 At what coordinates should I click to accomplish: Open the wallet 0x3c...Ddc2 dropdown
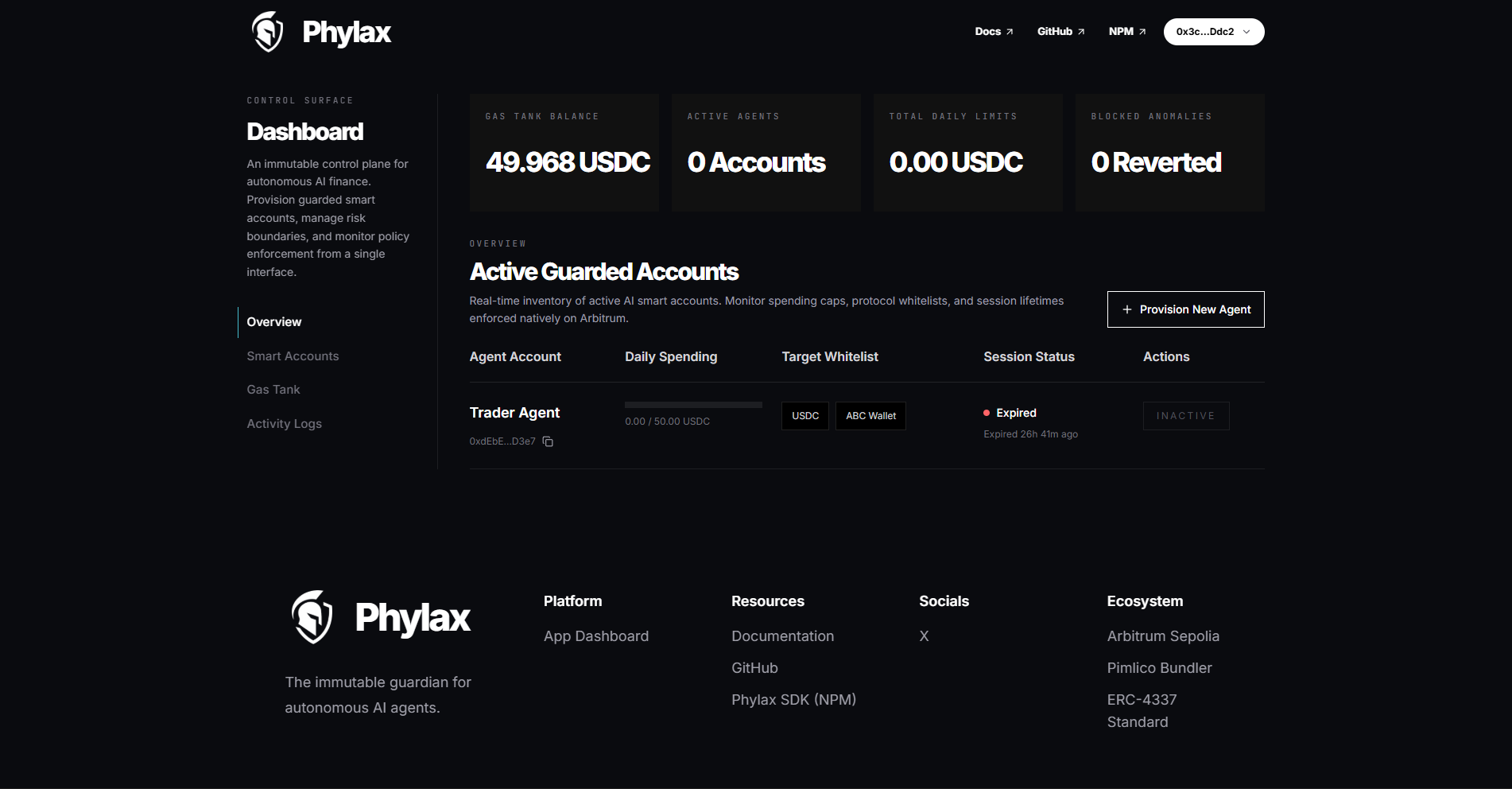click(x=1214, y=32)
